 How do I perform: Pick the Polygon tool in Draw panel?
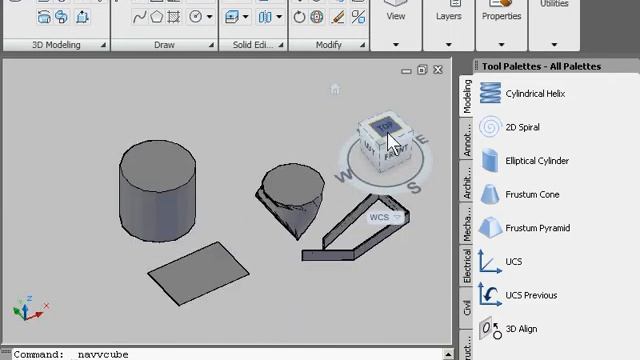click(156, 17)
